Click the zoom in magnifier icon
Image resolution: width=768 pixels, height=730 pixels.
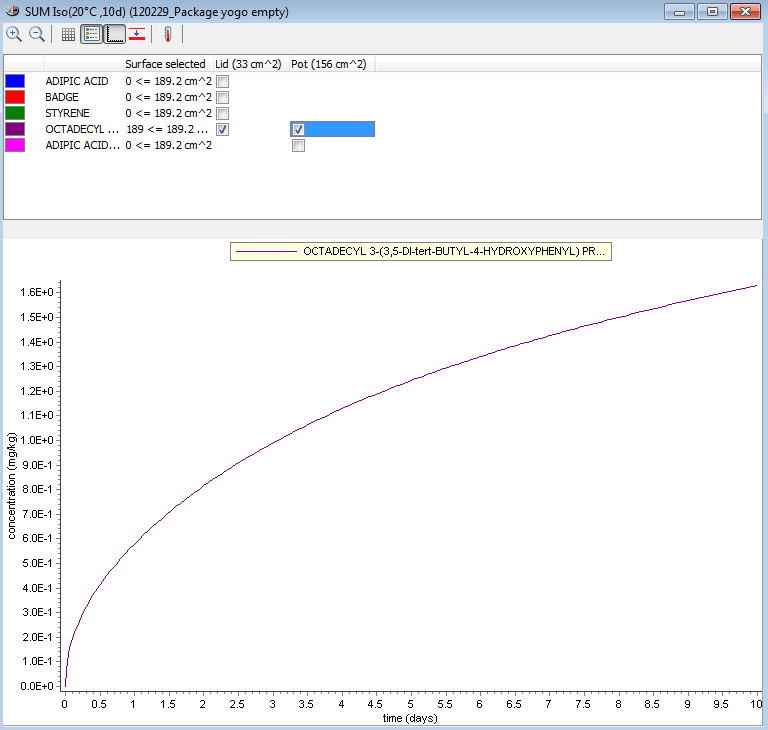coord(14,34)
